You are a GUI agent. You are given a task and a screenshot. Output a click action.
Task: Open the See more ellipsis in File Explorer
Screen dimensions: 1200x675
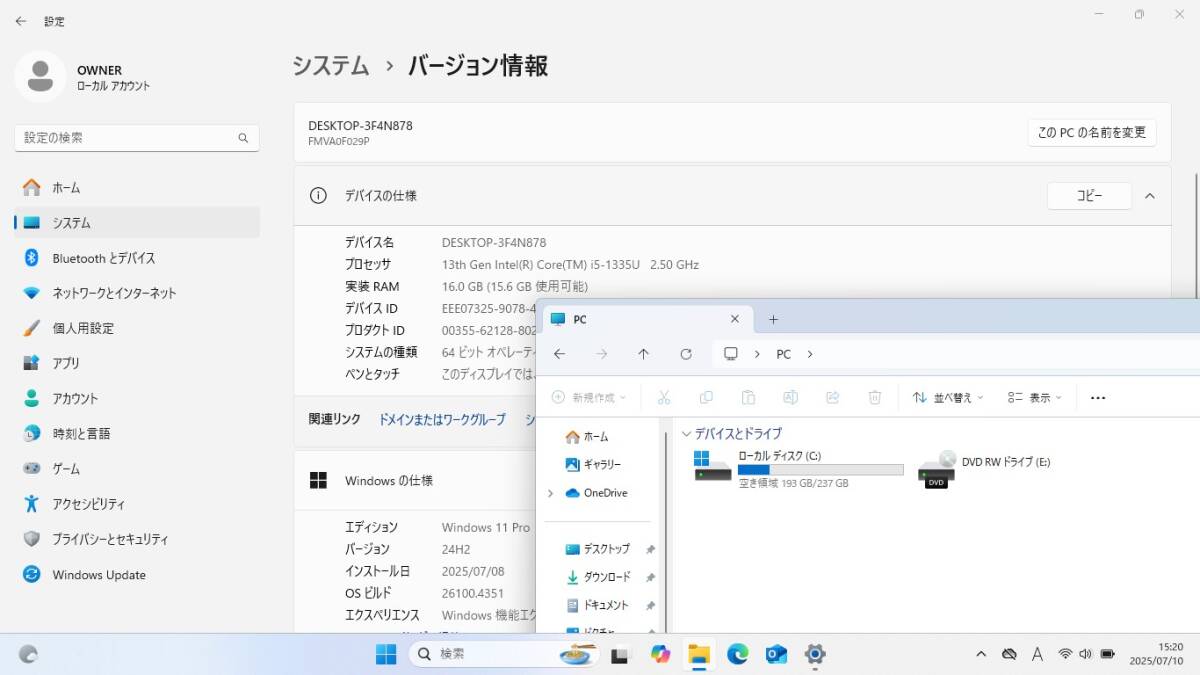click(1097, 397)
